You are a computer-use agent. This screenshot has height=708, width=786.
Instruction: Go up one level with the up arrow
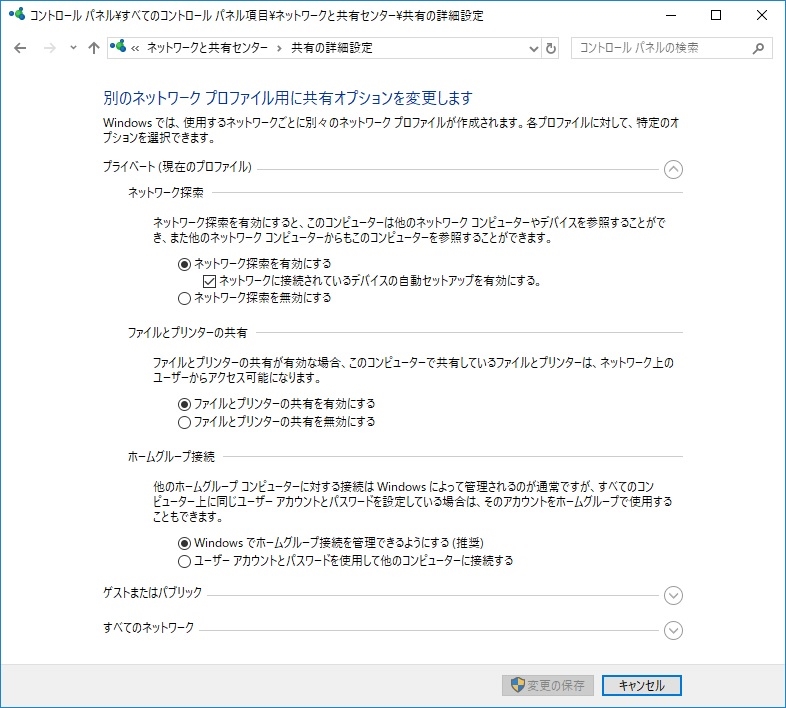click(x=94, y=48)
